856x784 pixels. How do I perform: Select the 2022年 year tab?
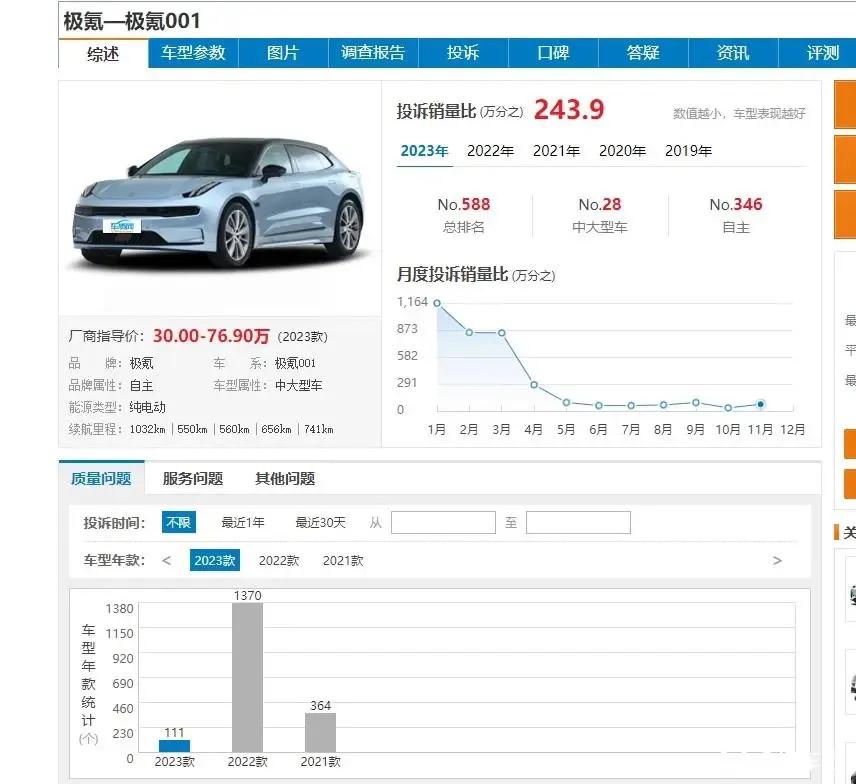coord(490,151)
